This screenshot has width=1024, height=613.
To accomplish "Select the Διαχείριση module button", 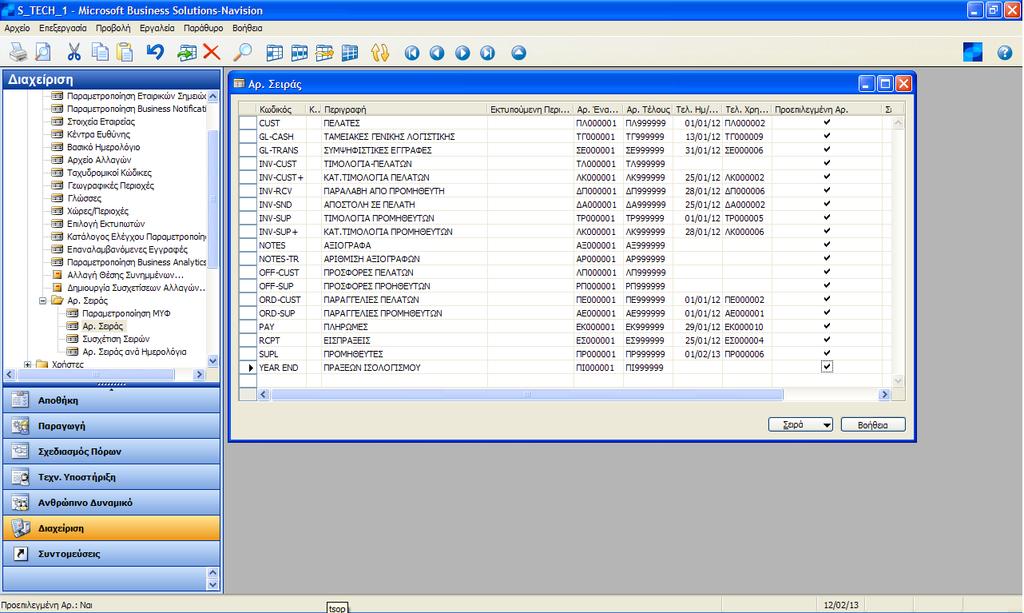I will (112, 528).
